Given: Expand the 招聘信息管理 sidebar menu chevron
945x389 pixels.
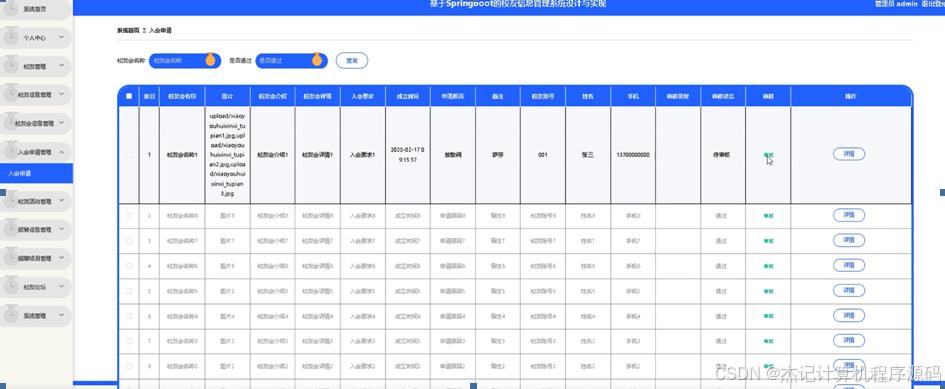Looking at the screenshot, I should click(x=61, y=229).
